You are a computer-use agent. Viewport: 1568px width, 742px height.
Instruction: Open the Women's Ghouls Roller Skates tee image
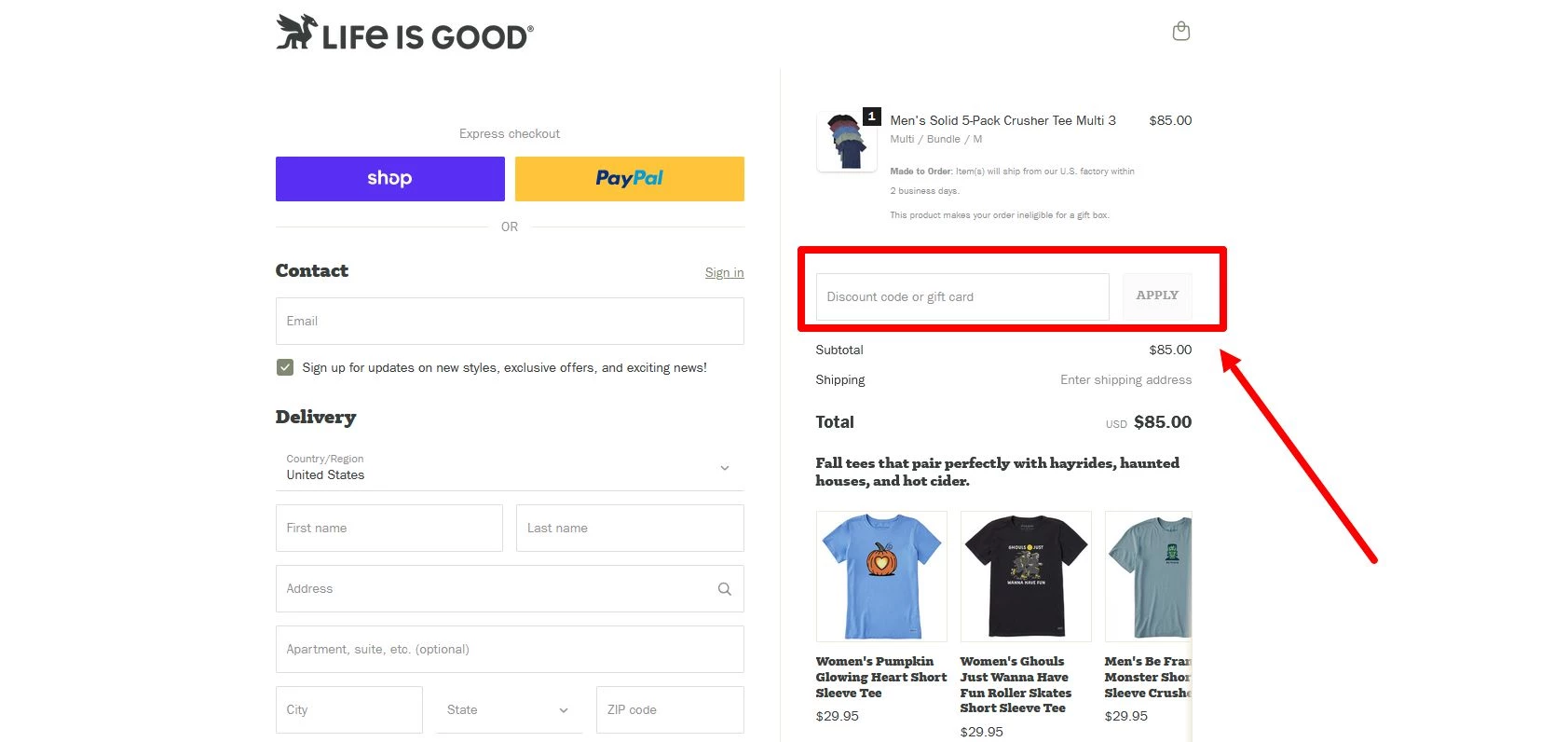click(1026, 576)
